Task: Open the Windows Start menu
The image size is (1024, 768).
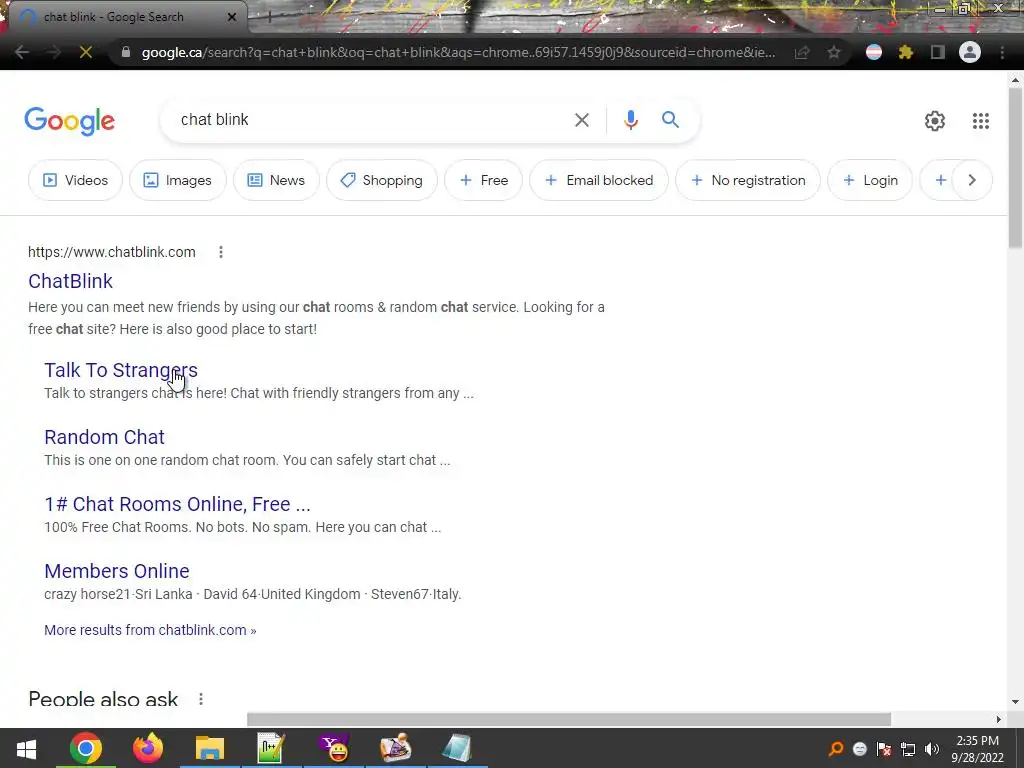Action: click(26, 748)
